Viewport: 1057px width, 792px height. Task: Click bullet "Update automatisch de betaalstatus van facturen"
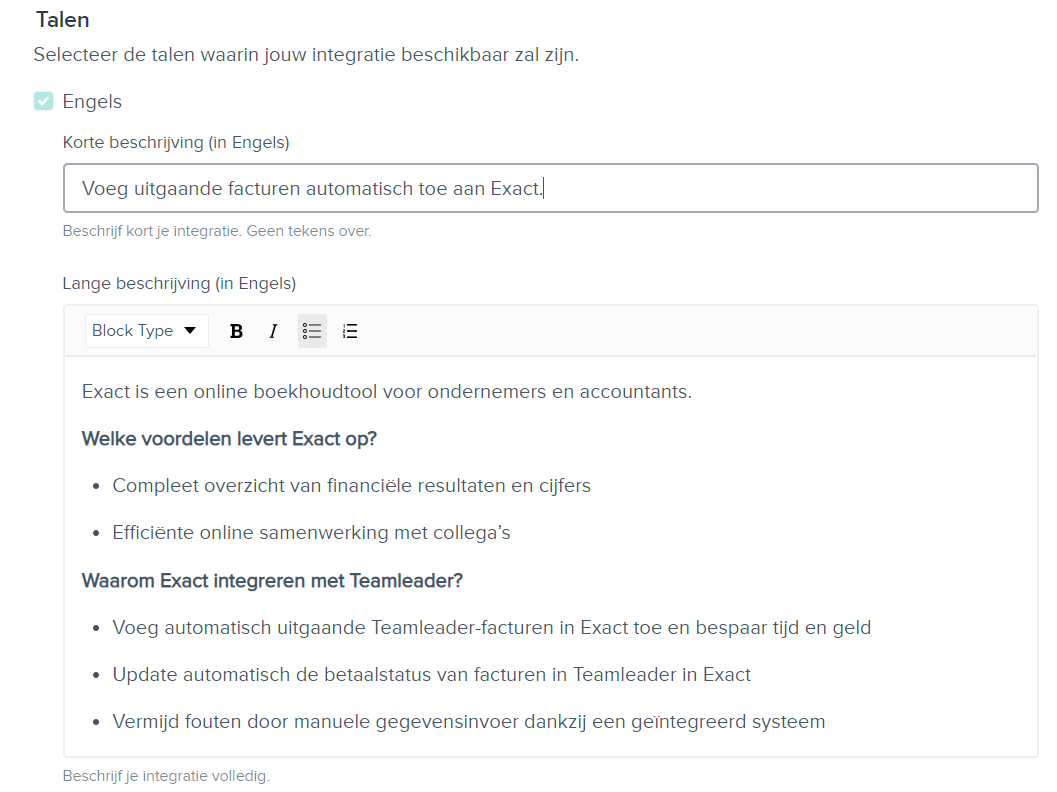(x=431, y=675)
